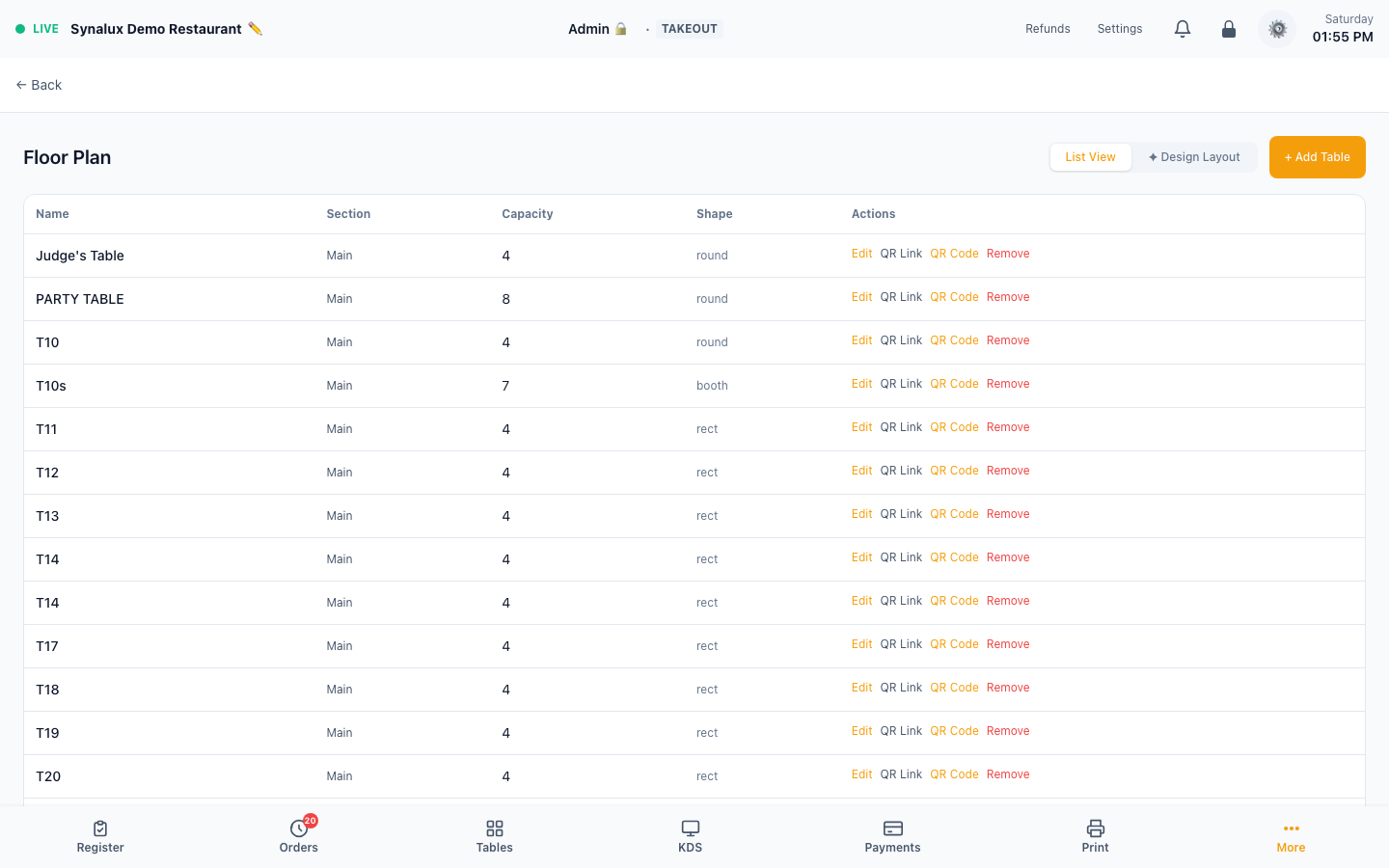Screen dimensions: 1389x868
Task: Go to Tables in bottom navigation
Action: pos(494,836)
